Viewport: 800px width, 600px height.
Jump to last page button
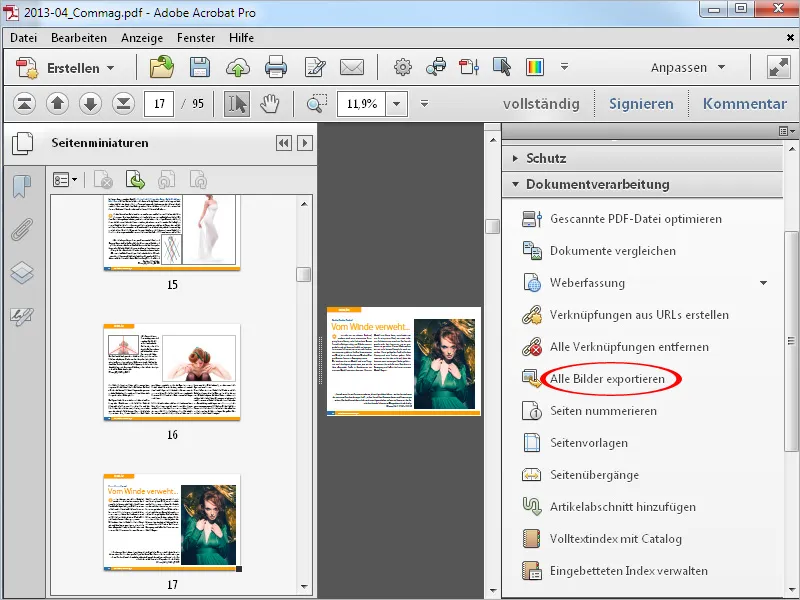pyautogui.click(x=123, y=104)
